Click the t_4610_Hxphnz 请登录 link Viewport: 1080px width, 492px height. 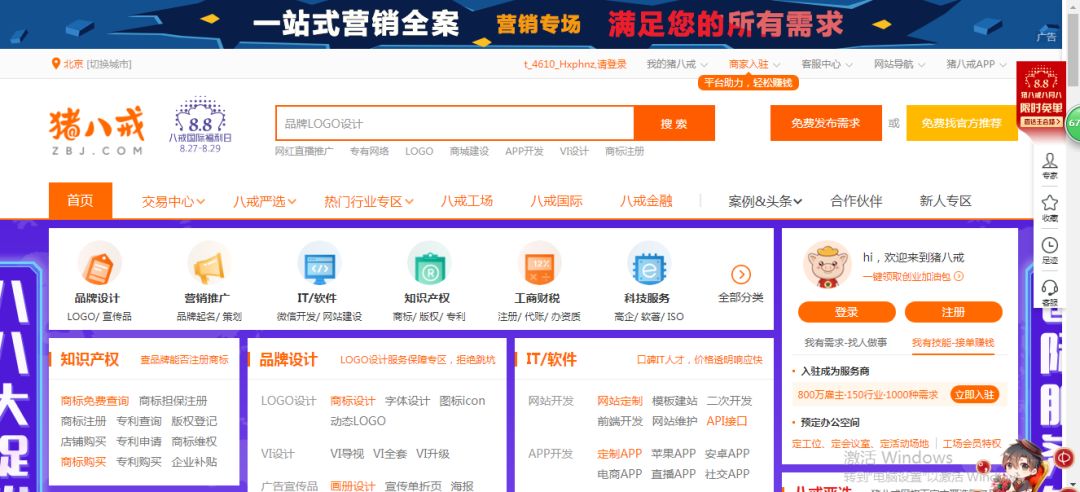[575, 64]
